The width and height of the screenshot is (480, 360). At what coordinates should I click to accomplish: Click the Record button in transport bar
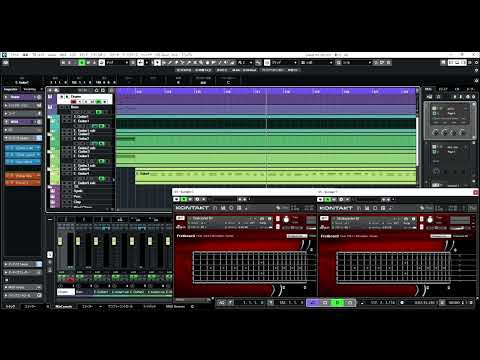point(349,303)
